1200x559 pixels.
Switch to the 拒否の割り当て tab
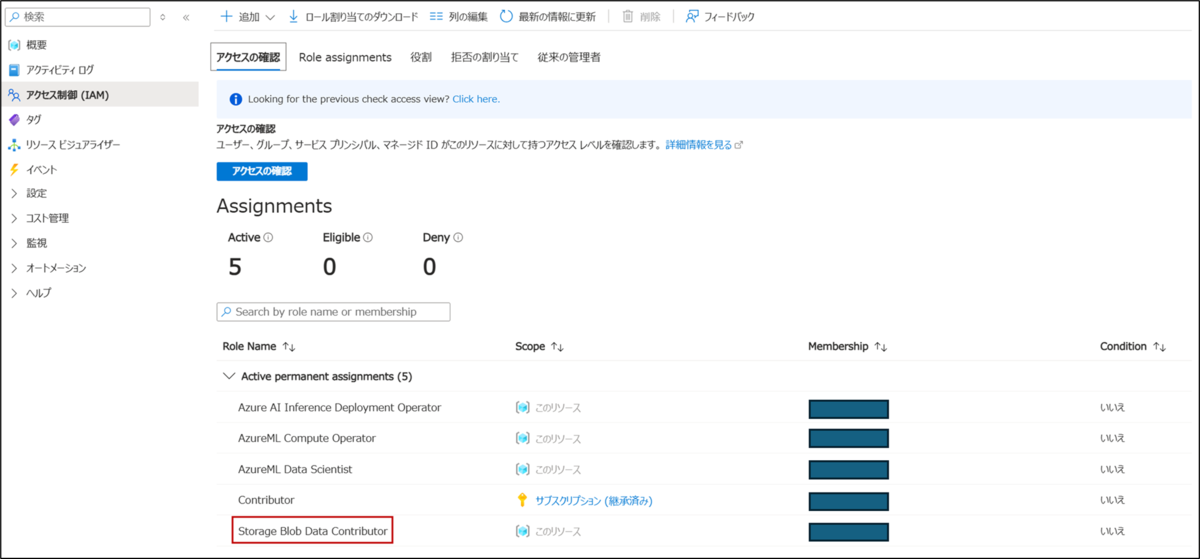click(x=485, y=58)
